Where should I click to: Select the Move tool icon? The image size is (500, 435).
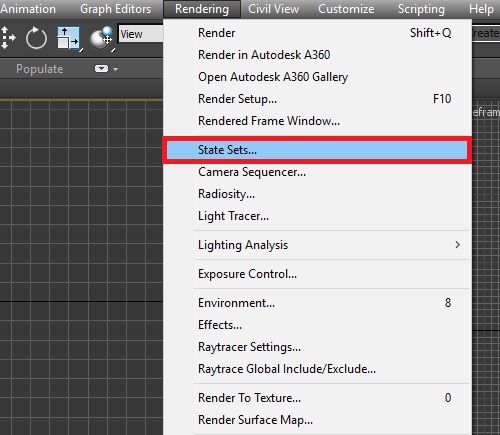click(7, 38)
